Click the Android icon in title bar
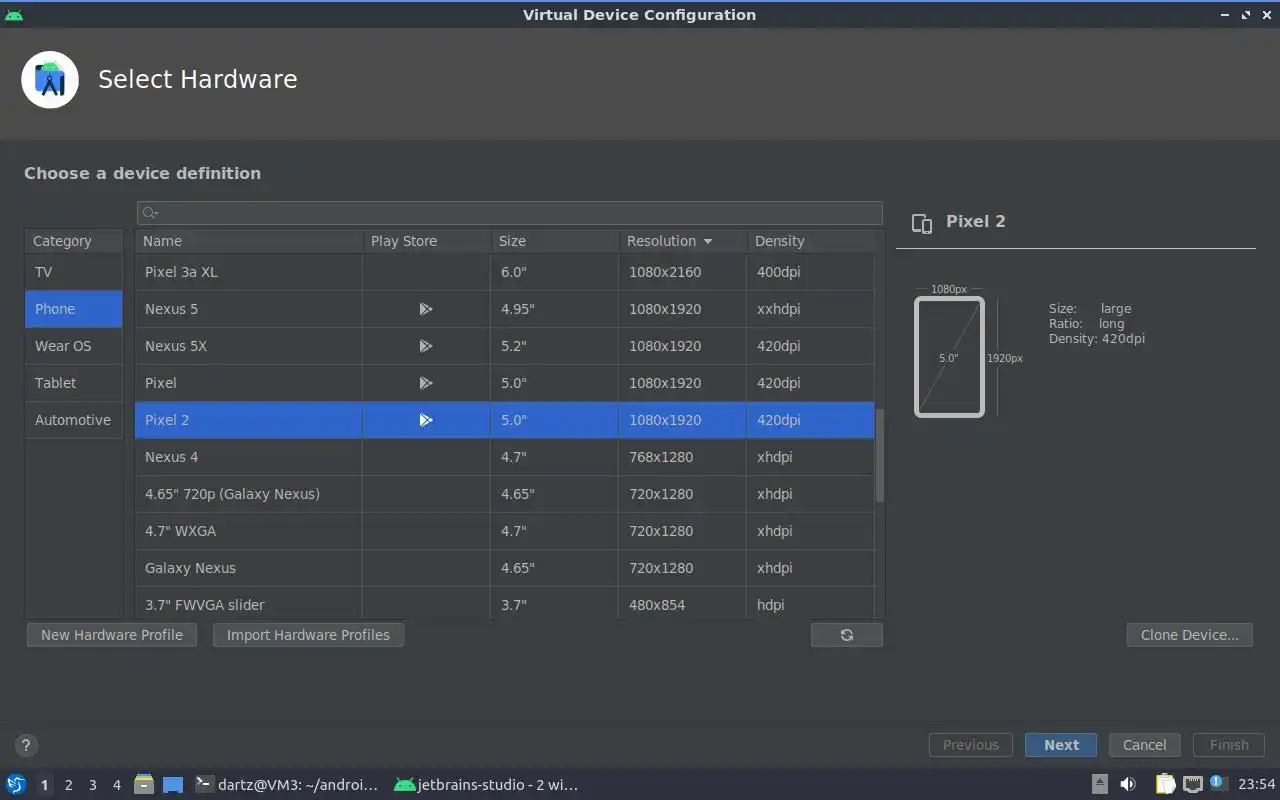 [x=14, y=15]
